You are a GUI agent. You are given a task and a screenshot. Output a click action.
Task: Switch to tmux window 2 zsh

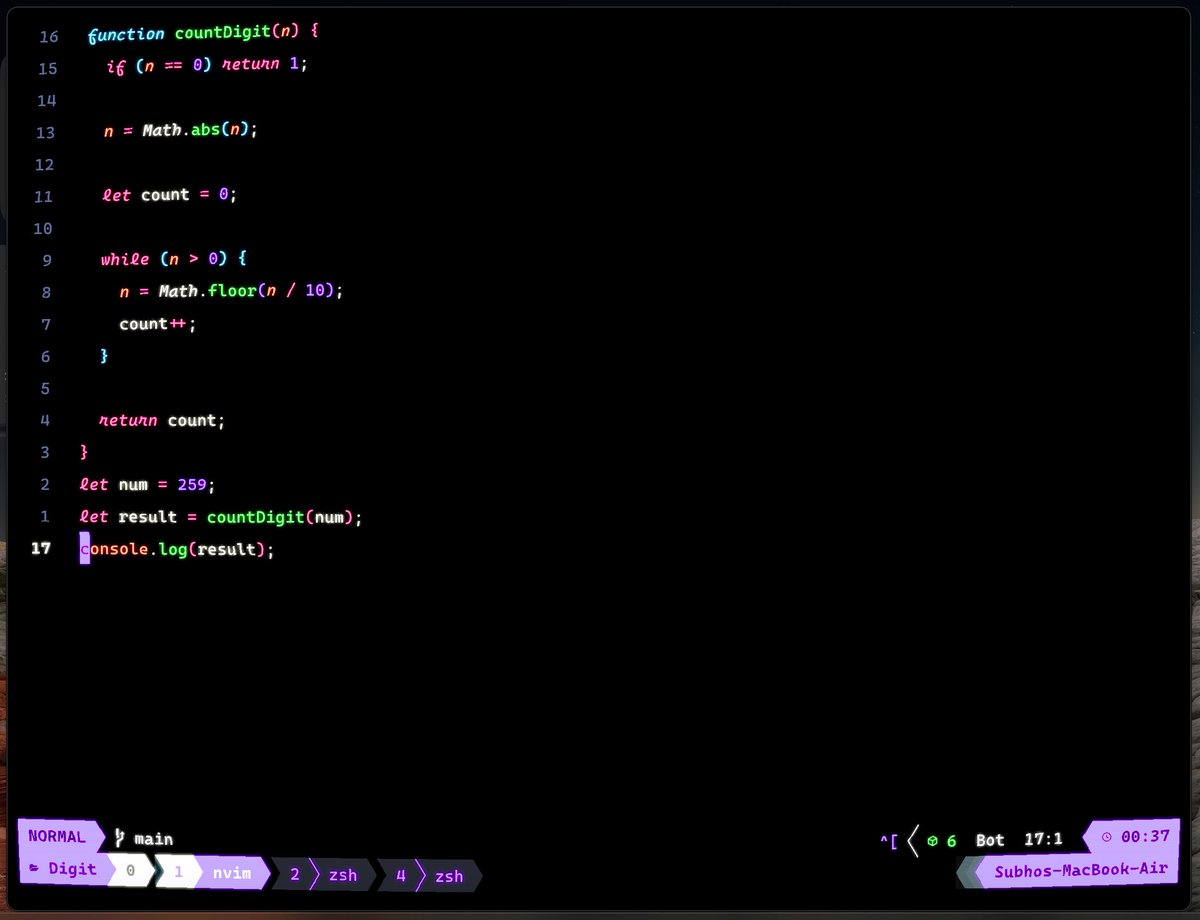(324, 874)
